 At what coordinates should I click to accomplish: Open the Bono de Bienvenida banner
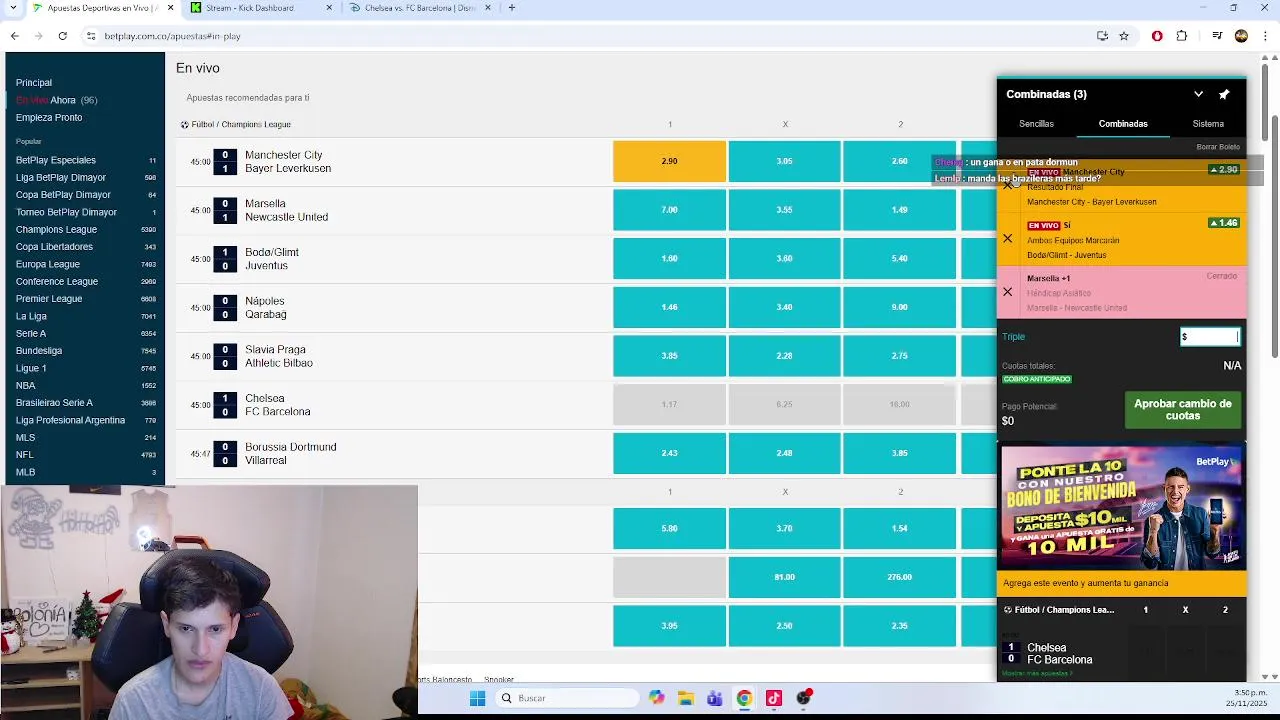coord(1122,508)
